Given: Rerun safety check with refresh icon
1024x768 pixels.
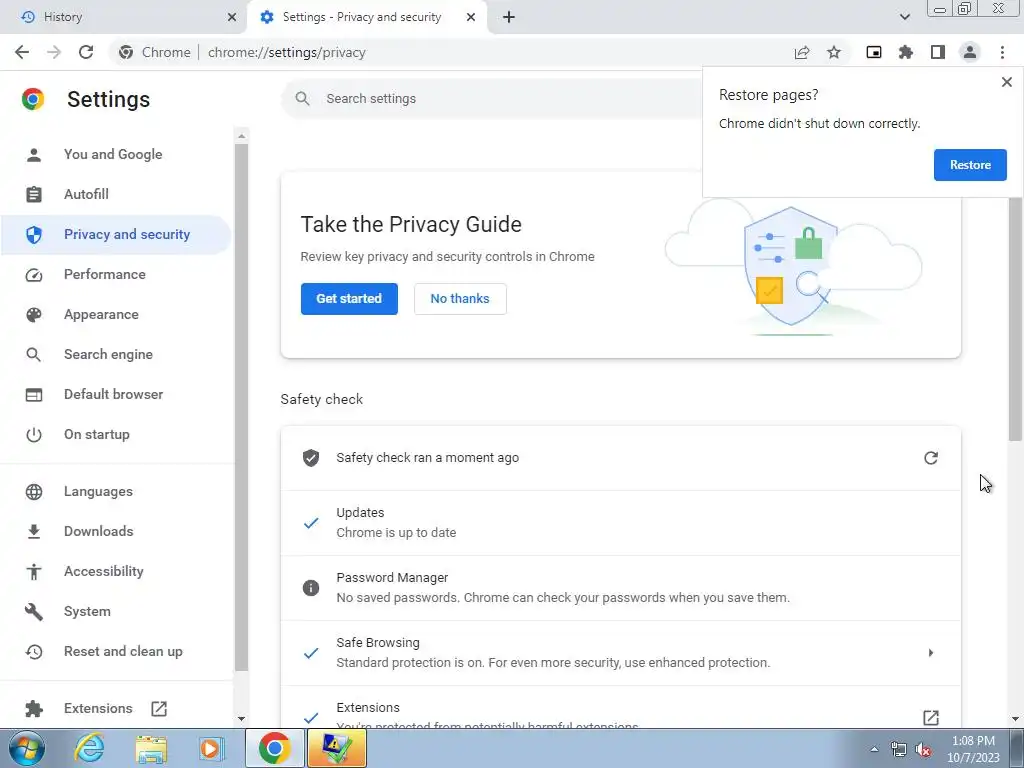Looking at the screenshot, I should [x=931, y=458].
